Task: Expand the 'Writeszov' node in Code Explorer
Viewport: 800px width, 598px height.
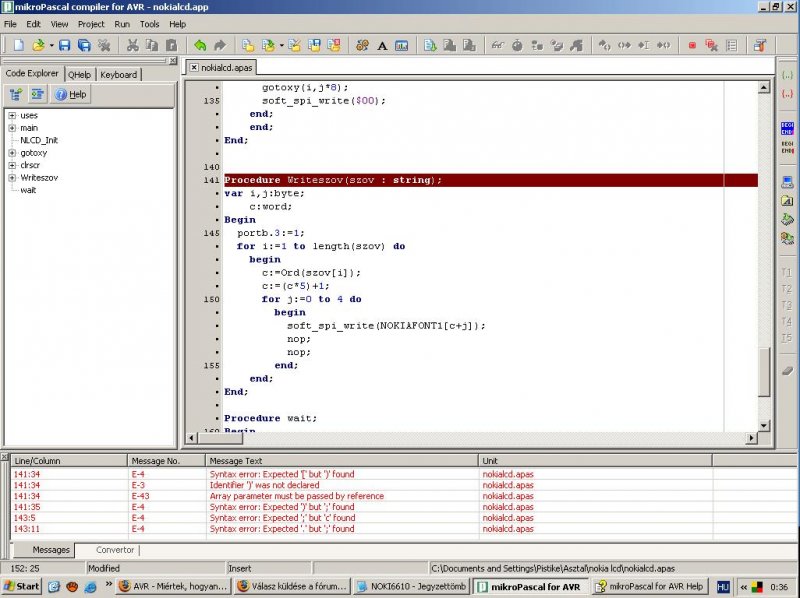Action: (12, 178)
